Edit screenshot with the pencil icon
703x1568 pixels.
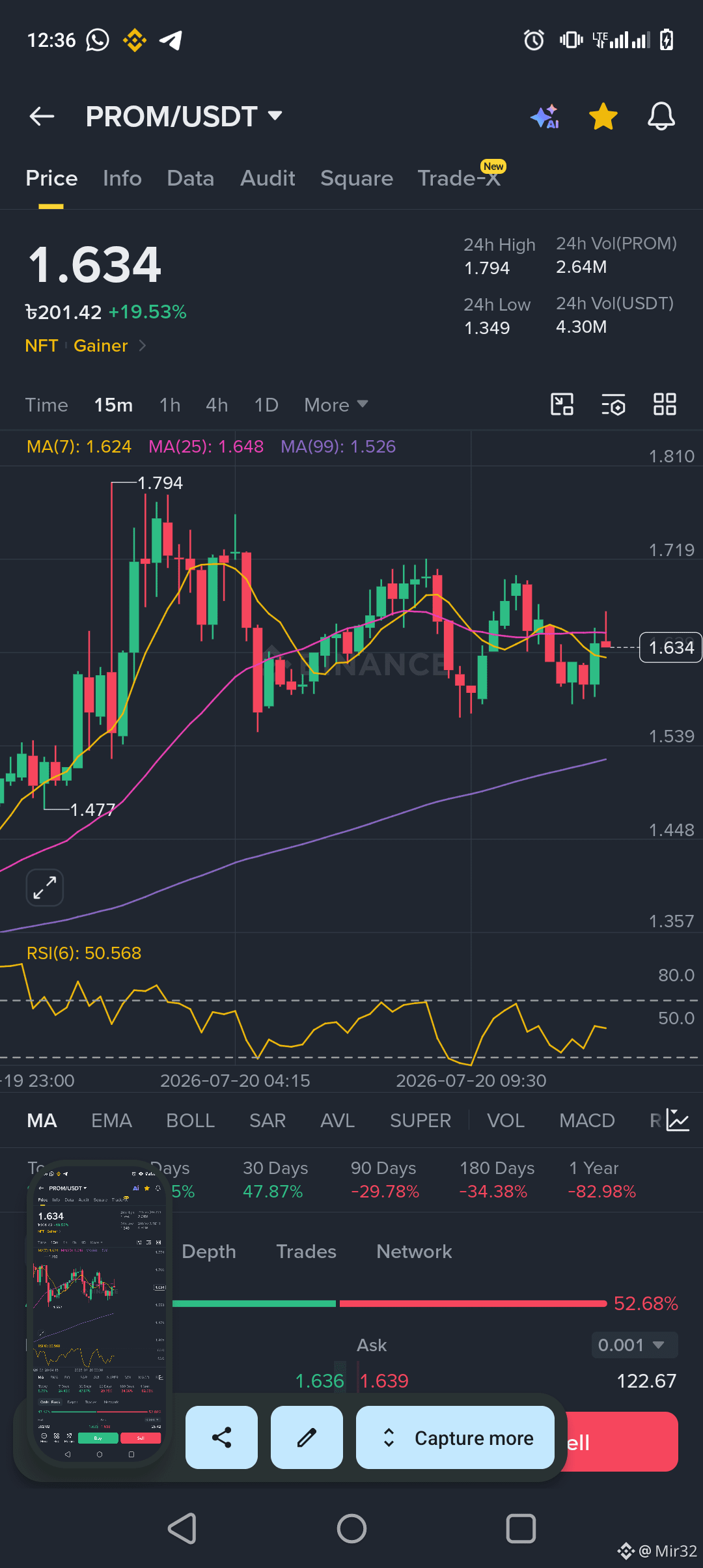pos(307,1437)
